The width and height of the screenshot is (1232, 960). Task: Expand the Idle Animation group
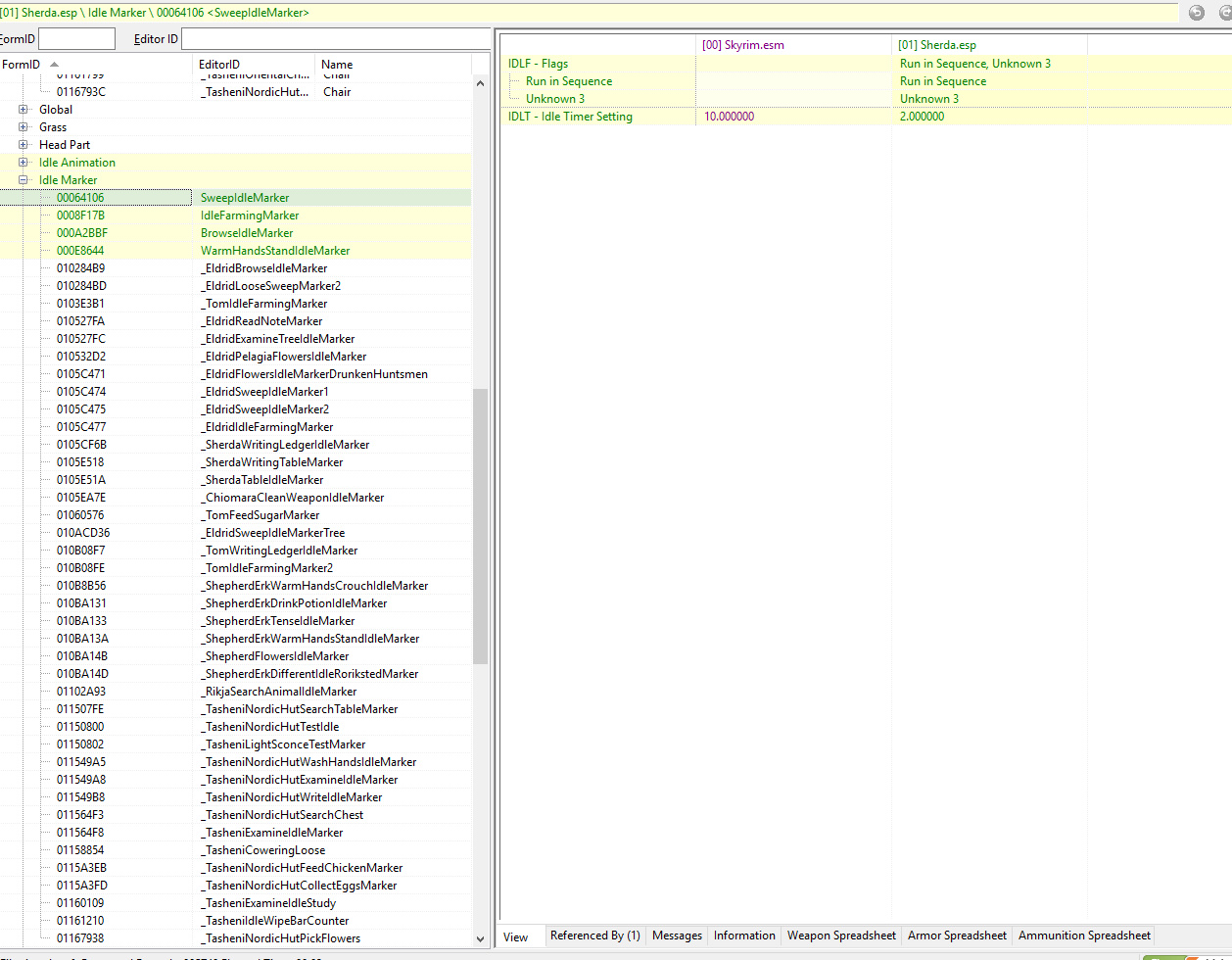(x=24, y=163)
